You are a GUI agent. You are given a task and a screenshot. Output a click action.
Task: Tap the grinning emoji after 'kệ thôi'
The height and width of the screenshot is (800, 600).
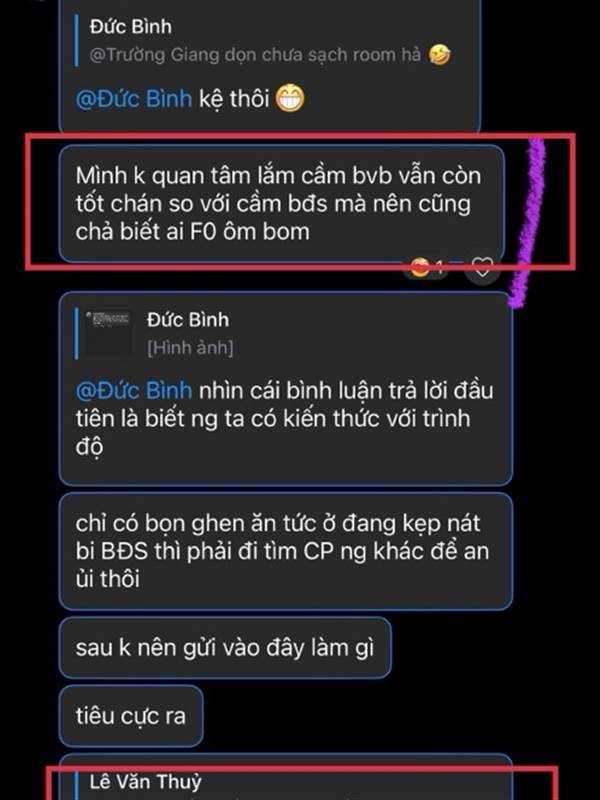290,98
